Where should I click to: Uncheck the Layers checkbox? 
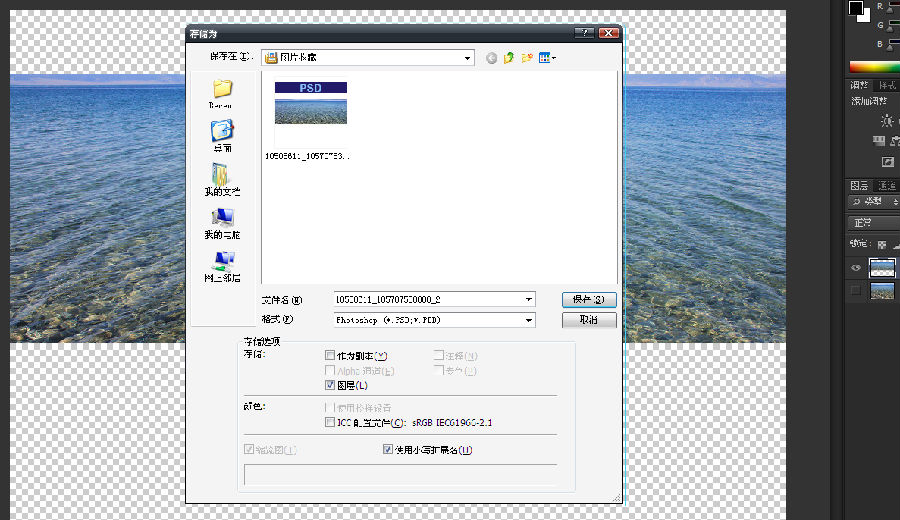pyautogui.click(x=331, y=385)
